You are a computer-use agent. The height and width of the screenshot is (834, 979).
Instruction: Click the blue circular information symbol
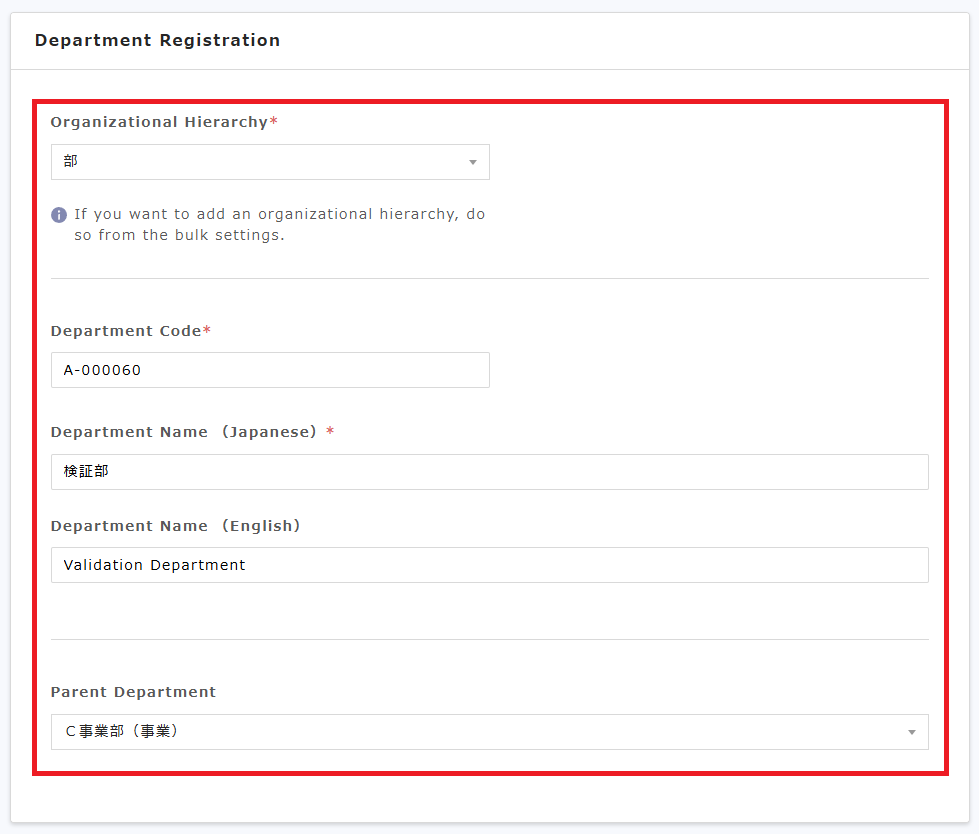[x=58, y=213]
